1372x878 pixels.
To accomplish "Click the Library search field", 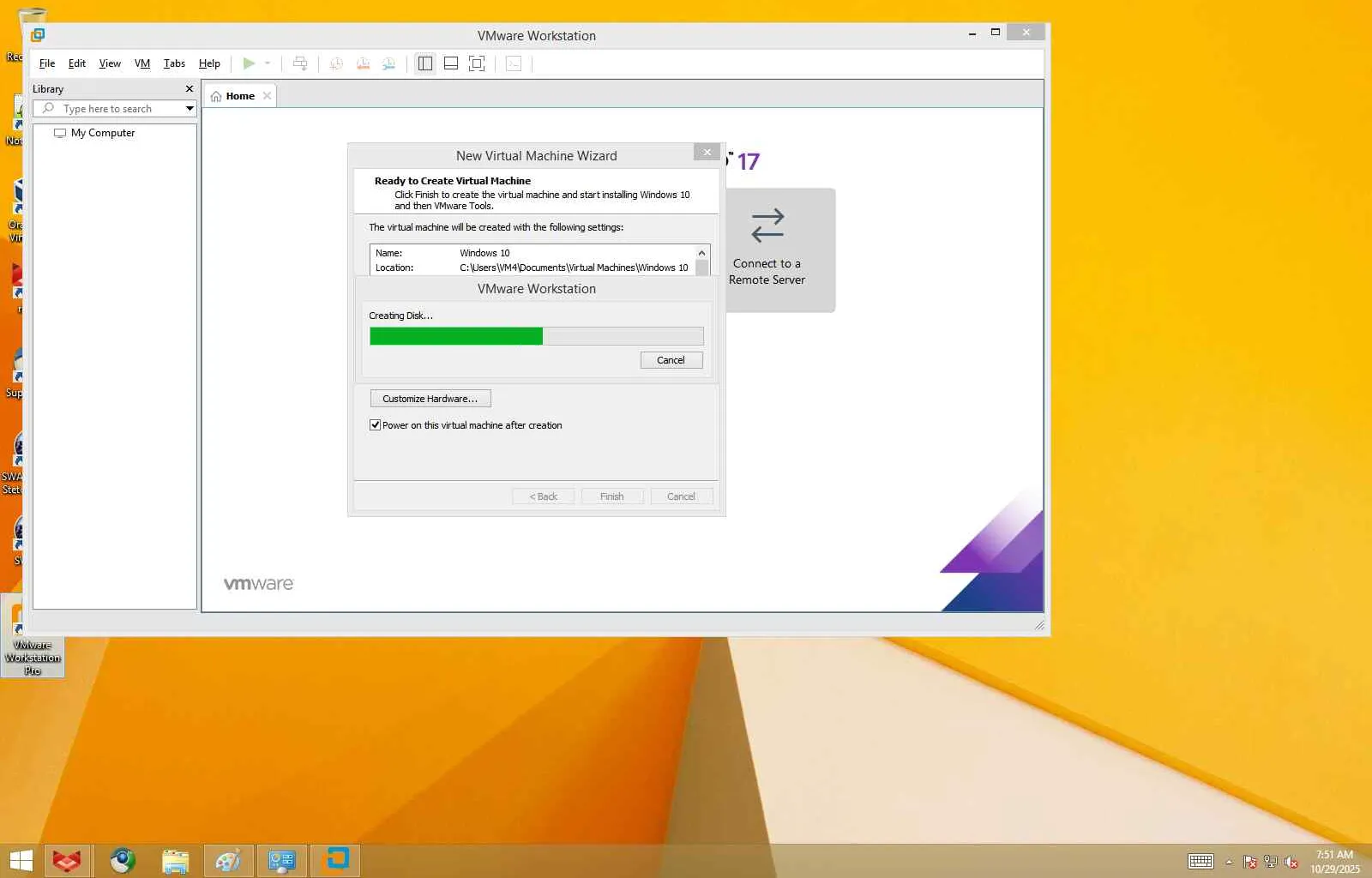I will point(109,109).
